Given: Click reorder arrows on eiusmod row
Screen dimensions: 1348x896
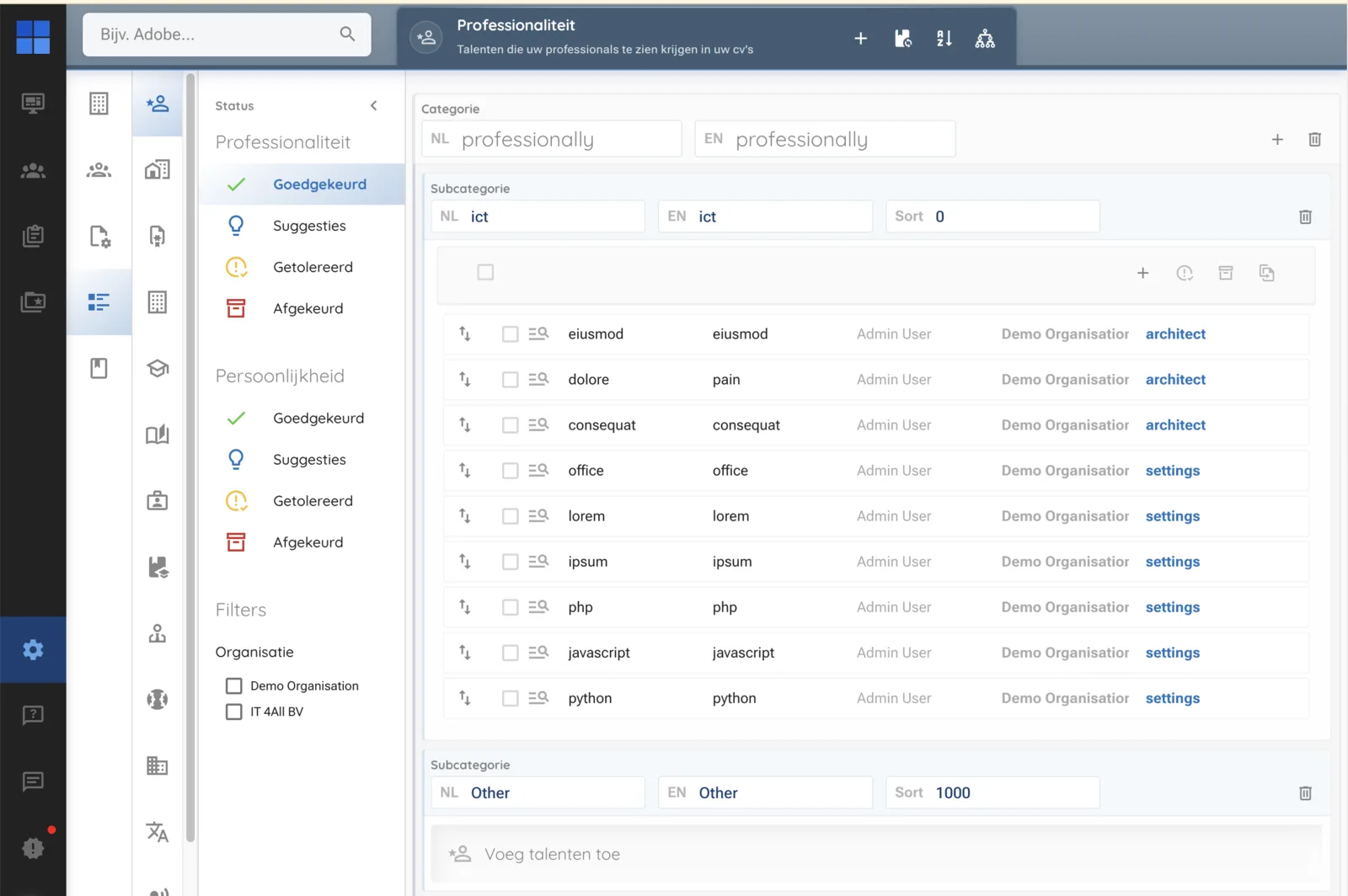Looking at the screenshot, I should click(464, 333).
